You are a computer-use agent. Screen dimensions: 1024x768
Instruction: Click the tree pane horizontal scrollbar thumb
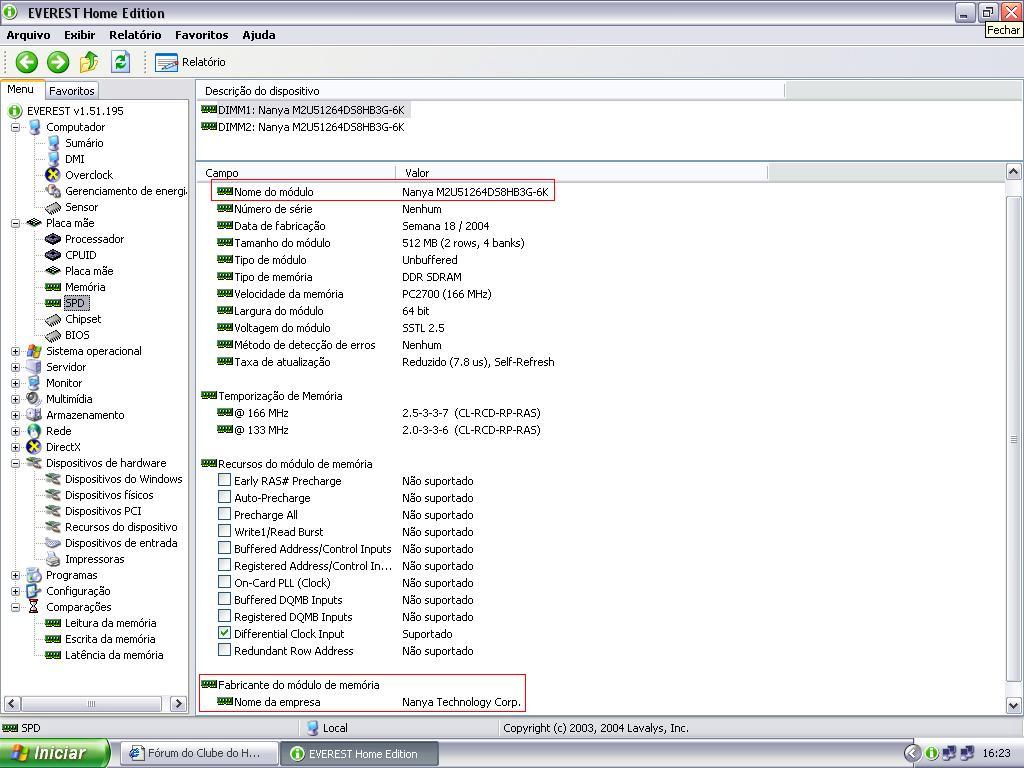(x=91, y=703)
